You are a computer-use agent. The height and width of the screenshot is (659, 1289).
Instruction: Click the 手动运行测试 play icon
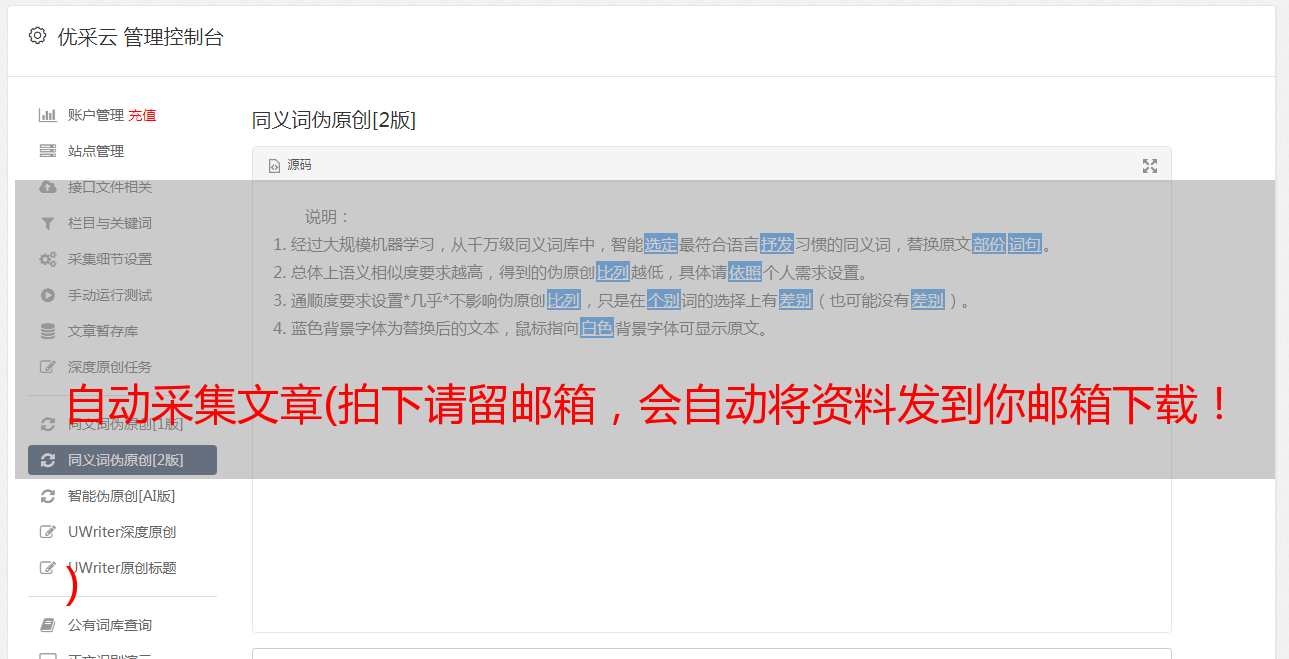(47, 295)
